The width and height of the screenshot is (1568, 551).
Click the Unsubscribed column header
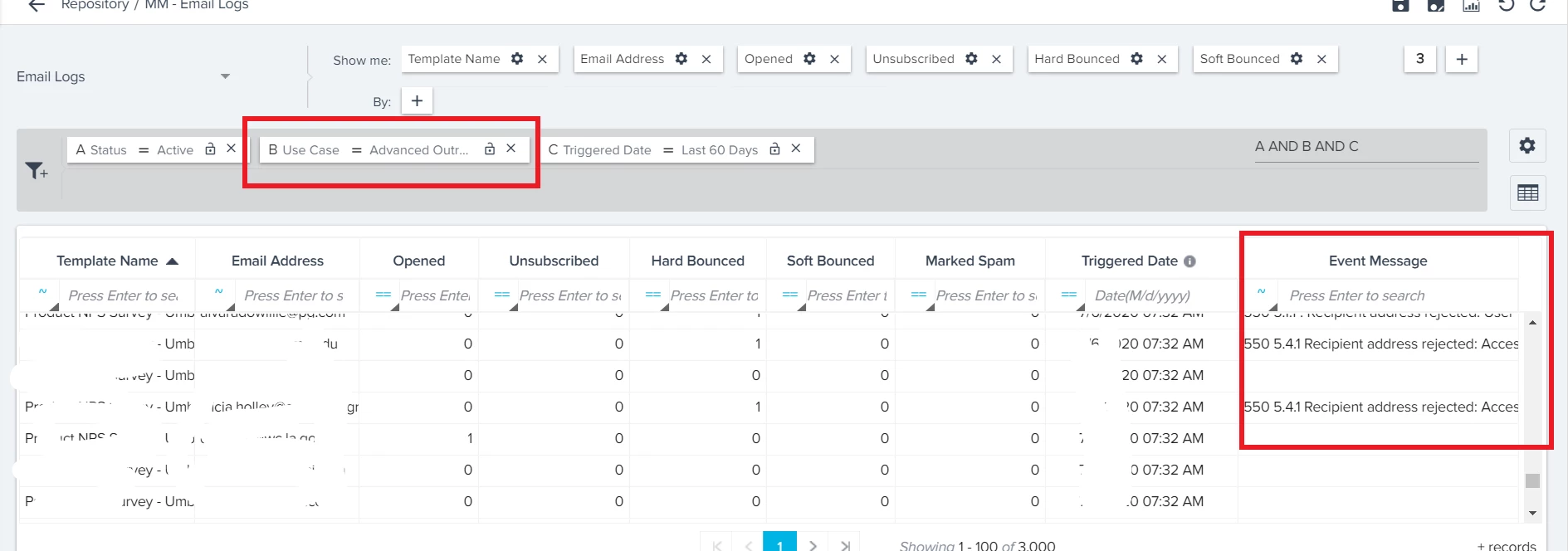click(x=554, y=261)
